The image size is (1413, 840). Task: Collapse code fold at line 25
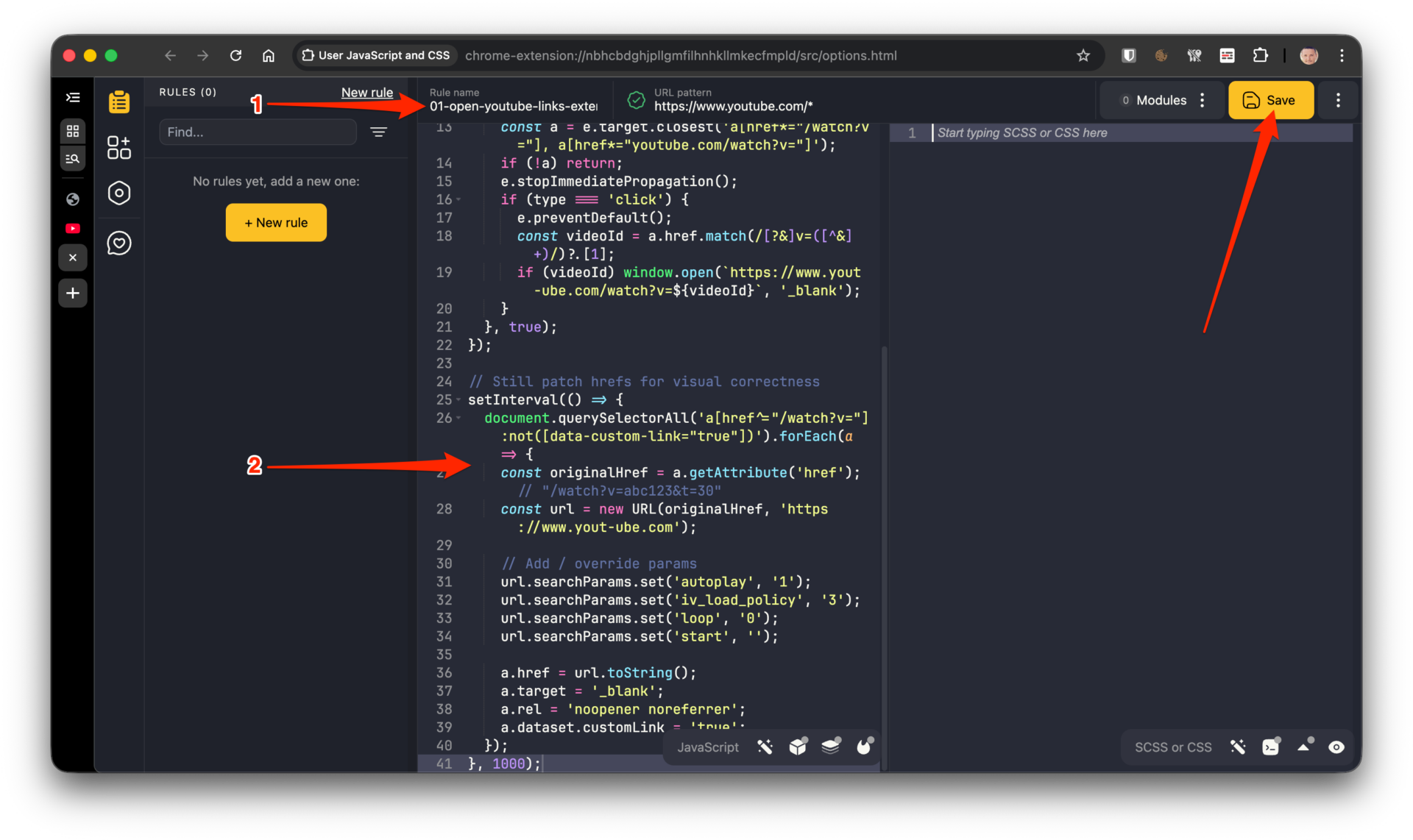coord(458,400)
